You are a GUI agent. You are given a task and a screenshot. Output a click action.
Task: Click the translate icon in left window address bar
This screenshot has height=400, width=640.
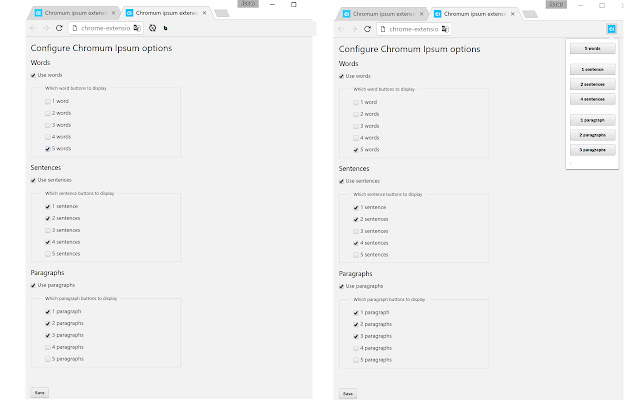(x=137, y=28)
